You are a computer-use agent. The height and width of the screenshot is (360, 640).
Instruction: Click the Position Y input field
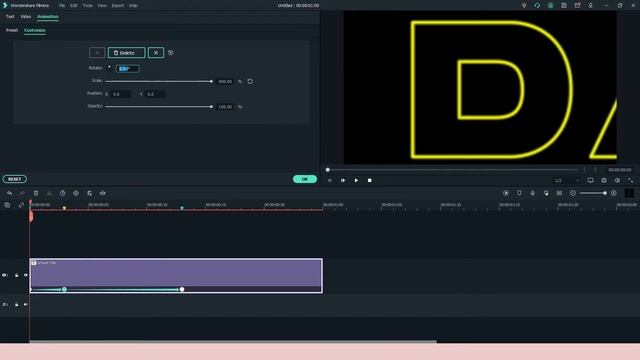[x=155, y=94]
